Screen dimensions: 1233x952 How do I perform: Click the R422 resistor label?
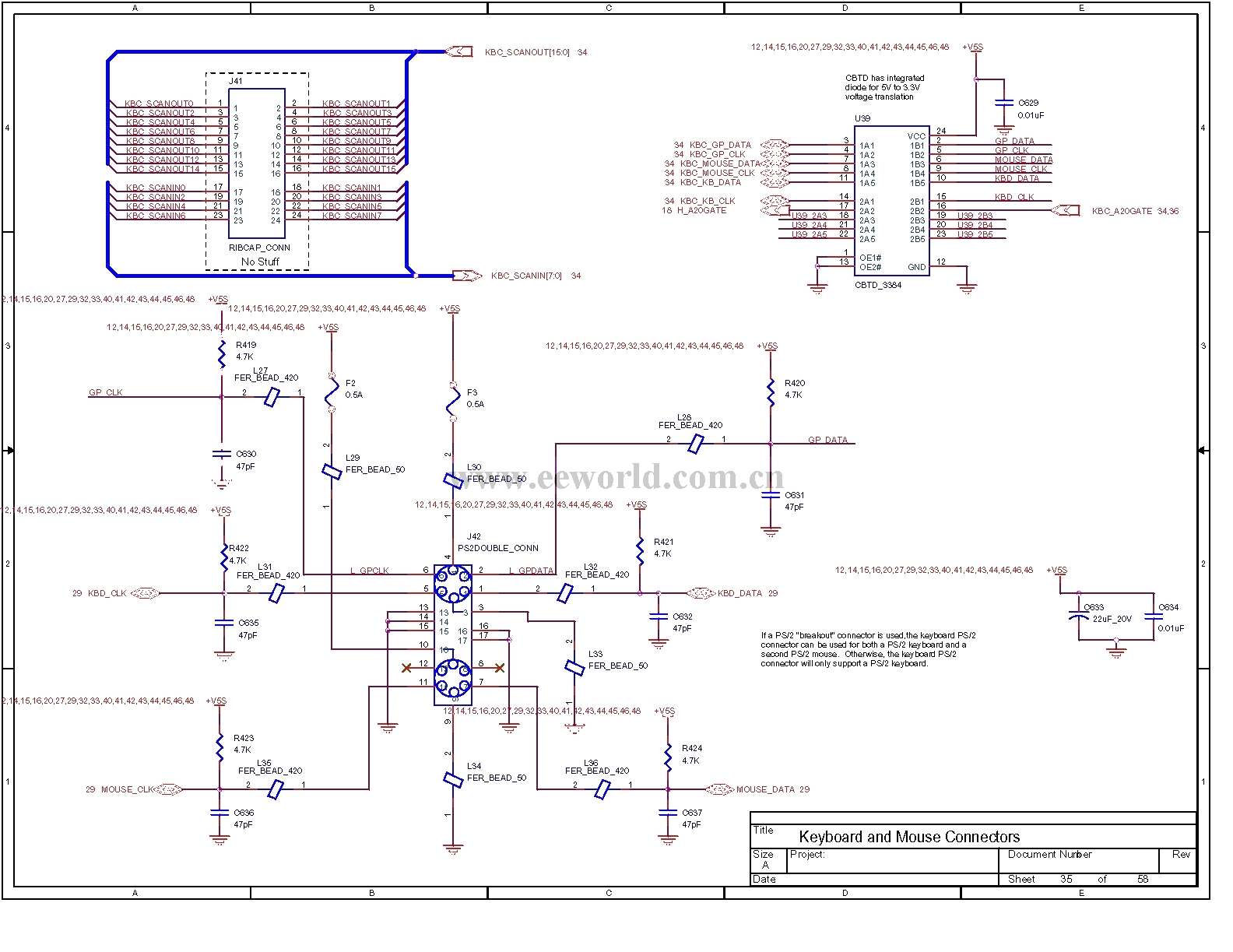(x=239, y=548)
